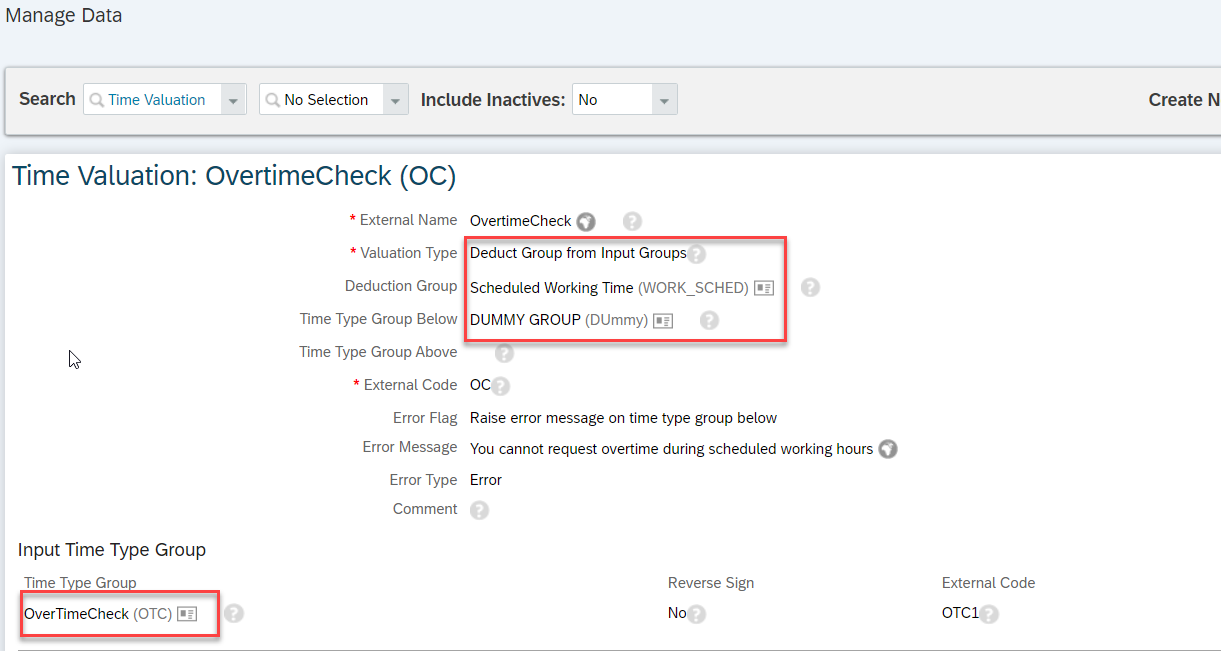Click the Include Inactives label

pyautogui.click(x=493, y=100)
